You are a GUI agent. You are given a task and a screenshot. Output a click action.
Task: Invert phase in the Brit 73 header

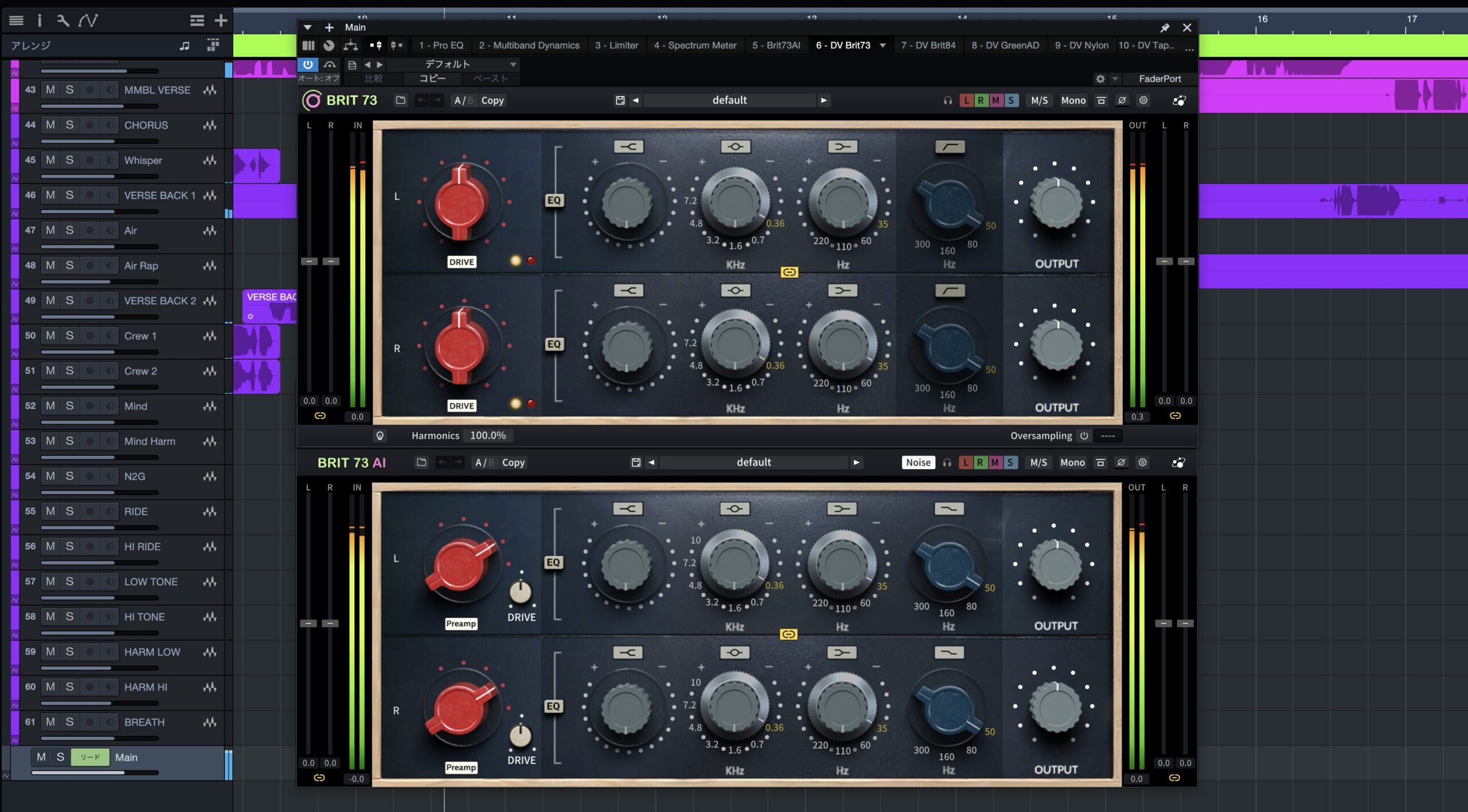click(x=1122, y=100)
